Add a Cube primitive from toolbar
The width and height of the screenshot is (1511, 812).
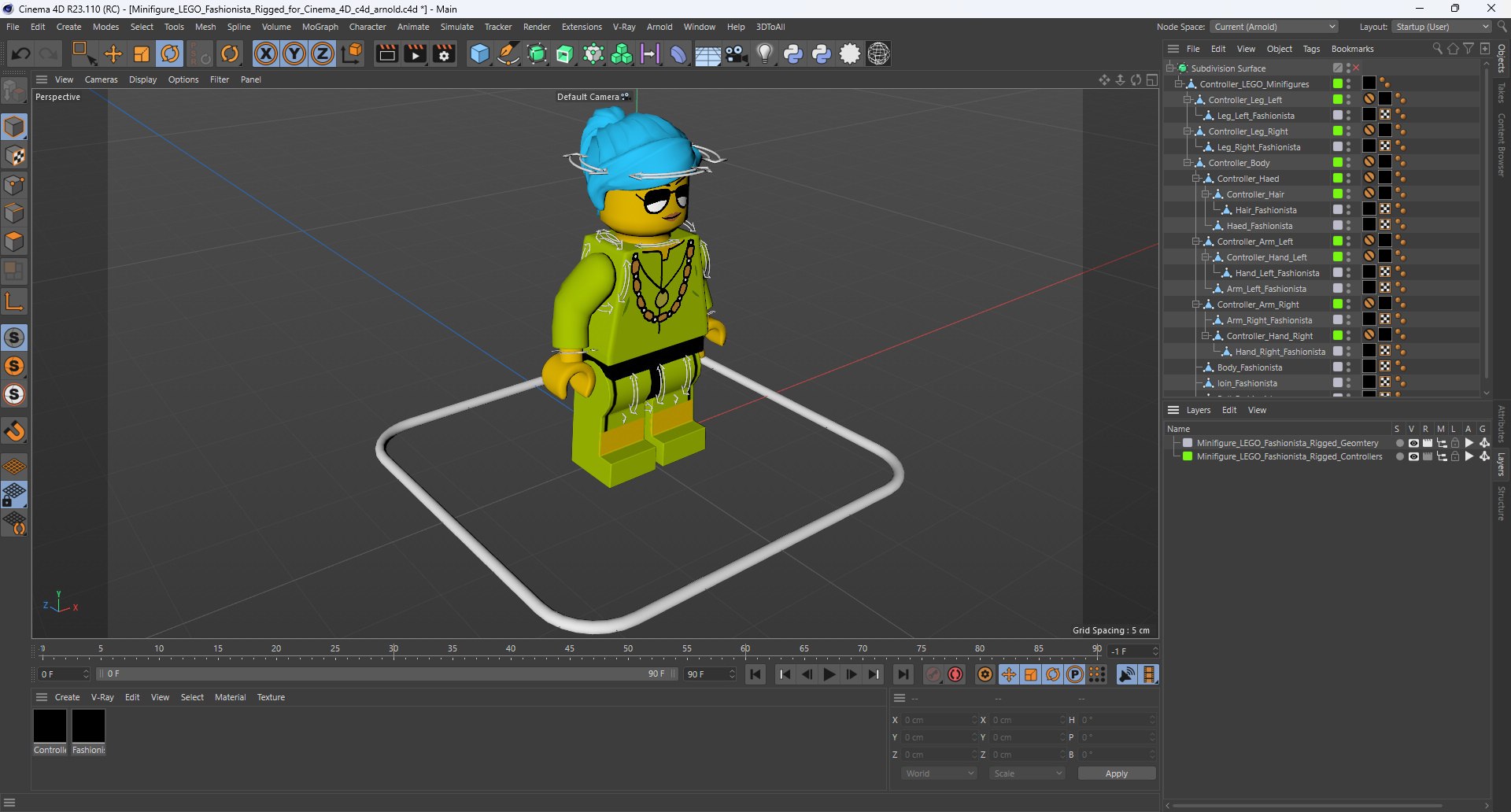[x=479, y=54]
